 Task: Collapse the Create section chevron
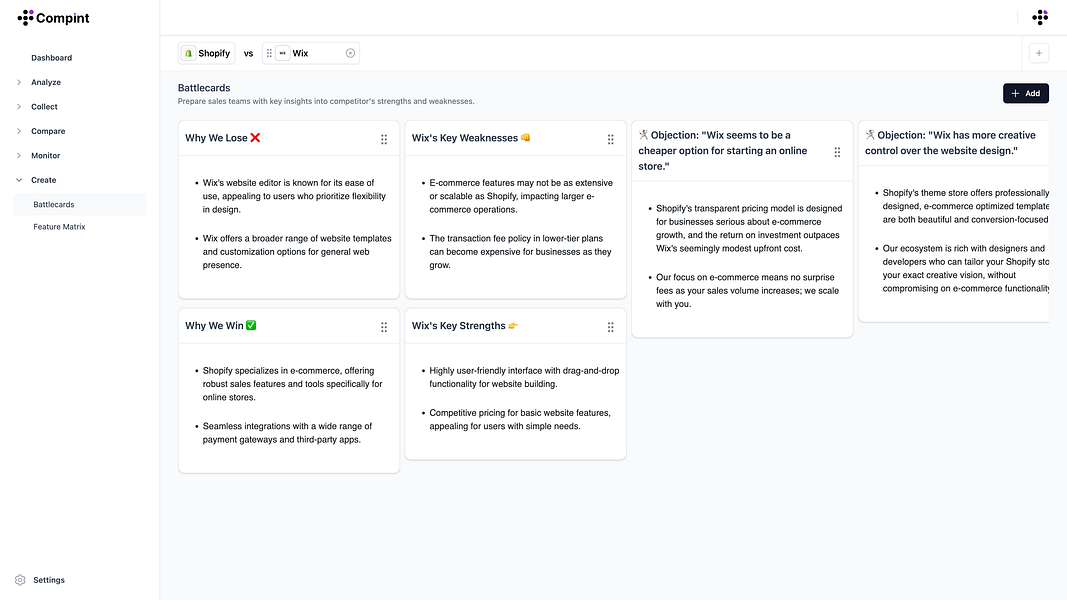click(19, 180)
